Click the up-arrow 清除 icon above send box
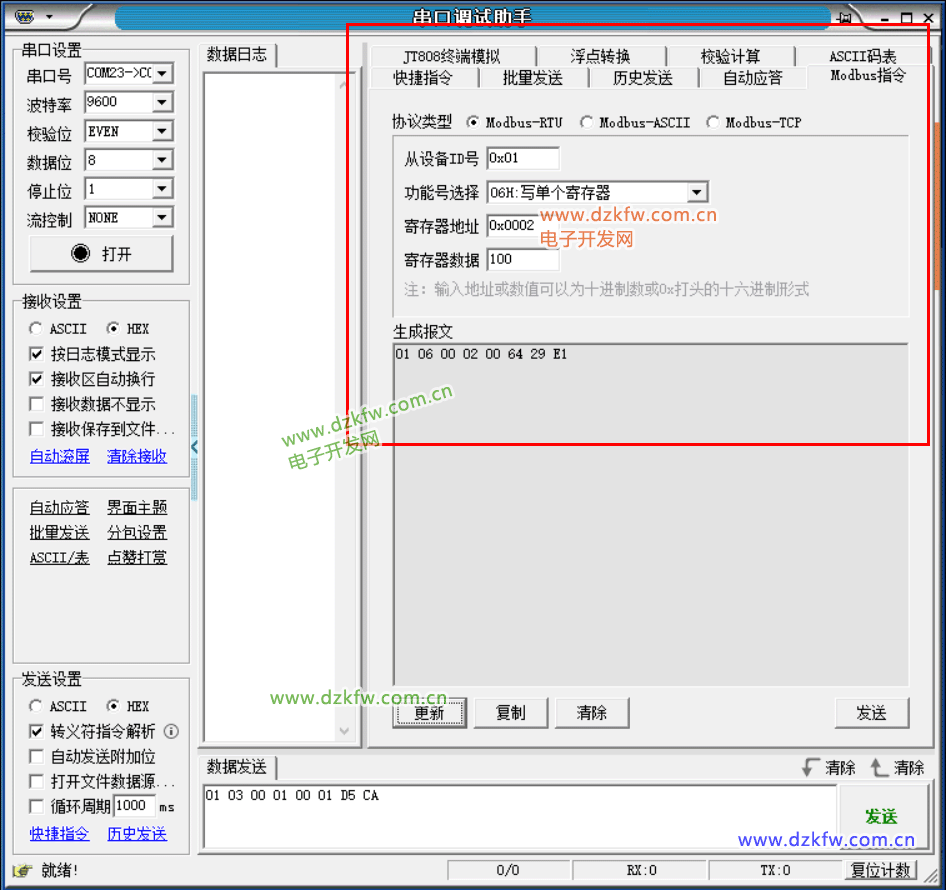Image resolution: width=946 pixels, height=890 pixels. click(879, 768)
